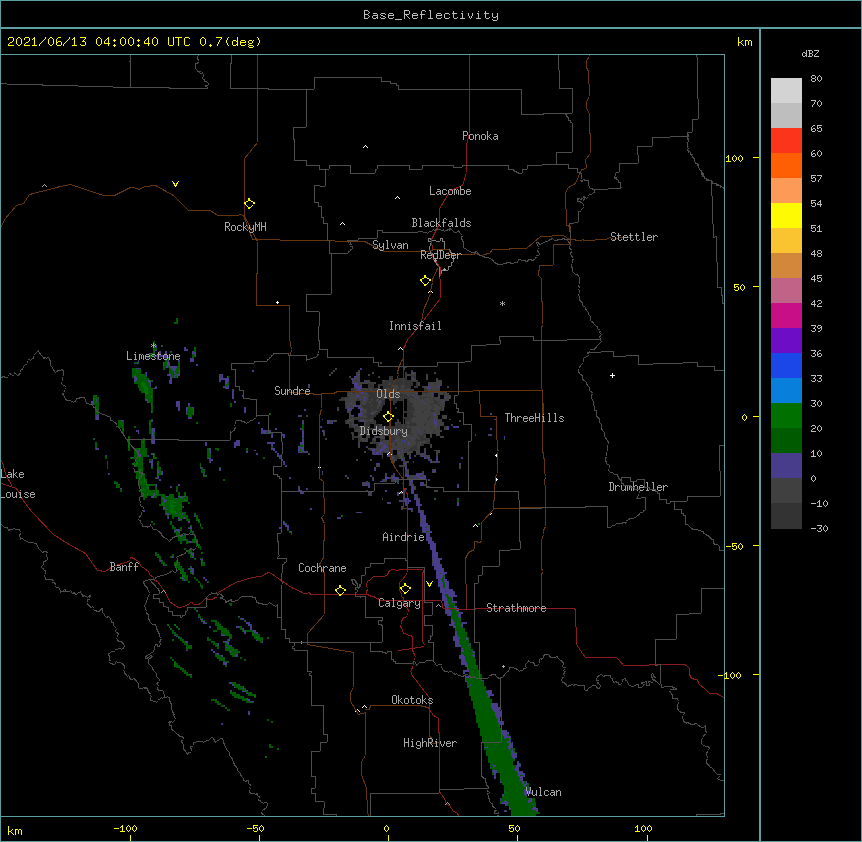Viewport: 862px width, 842px height.
Task: Select the Cochrane label
Action: tap(322, 568)
